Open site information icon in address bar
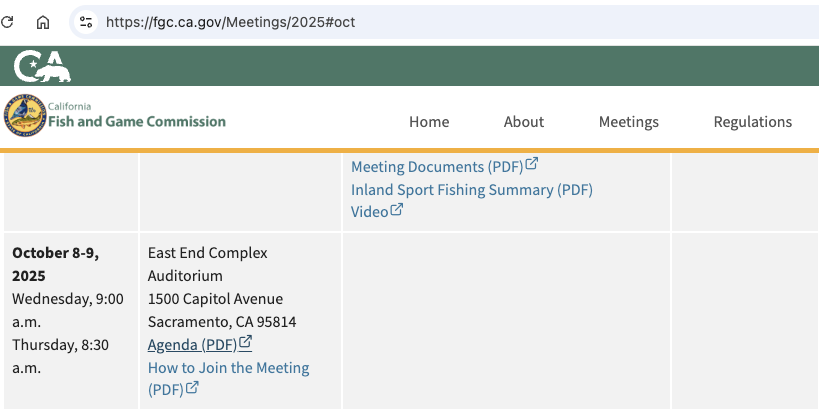 click(x=86, y=21)
